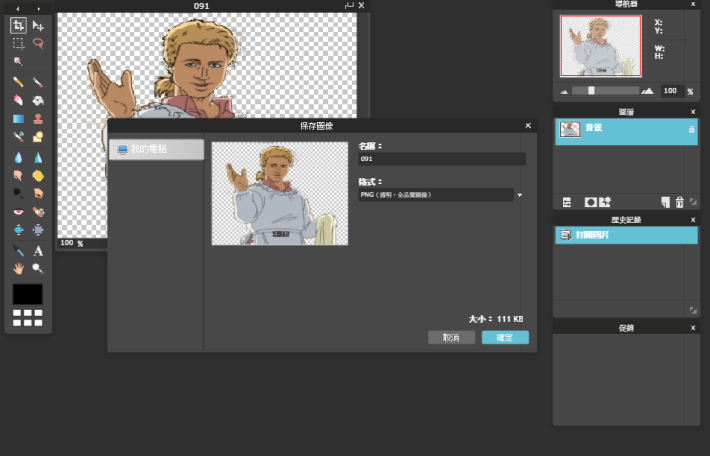Select the Blur water drop tool
Image resolution: width=710 pixels, height=456 pixels.
(x=18, y=158)
